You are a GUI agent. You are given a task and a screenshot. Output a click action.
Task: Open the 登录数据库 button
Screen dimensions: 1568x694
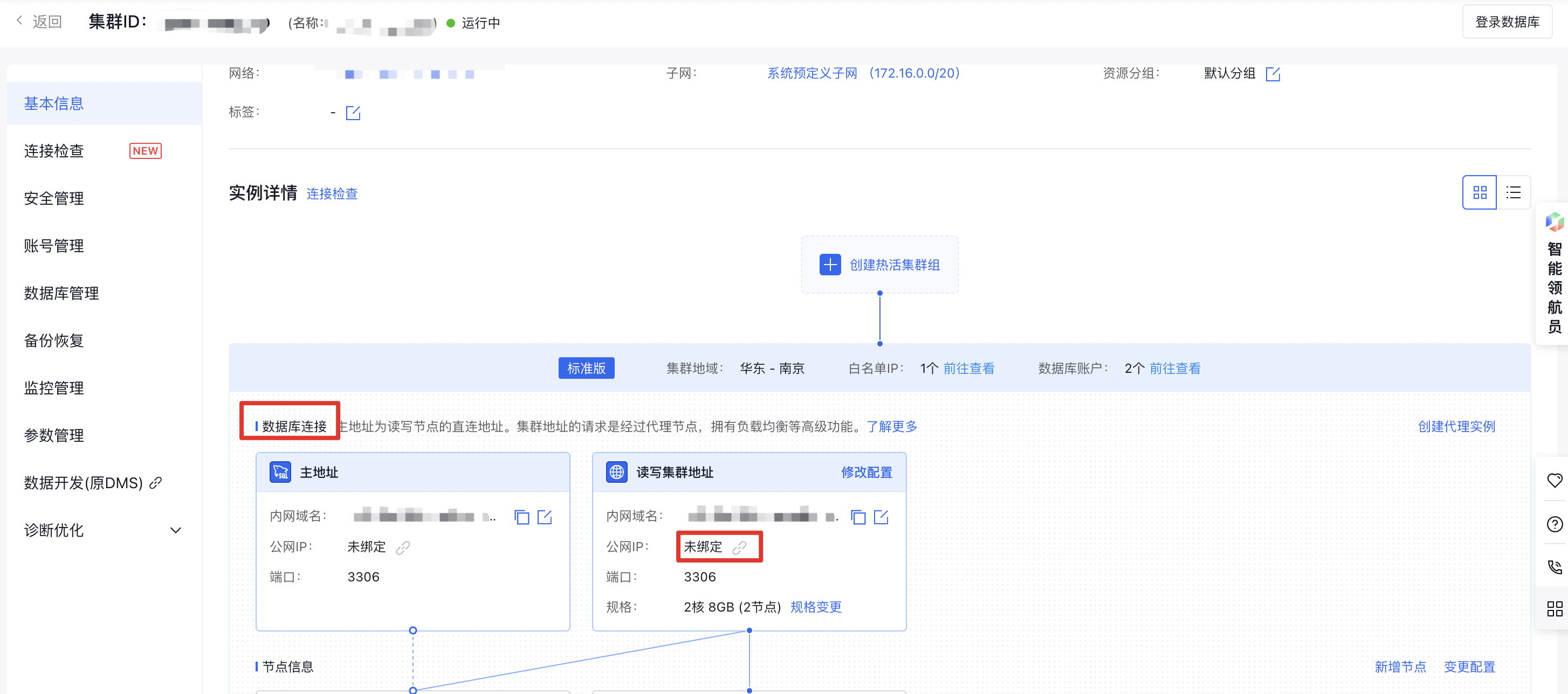(1507, 22)
